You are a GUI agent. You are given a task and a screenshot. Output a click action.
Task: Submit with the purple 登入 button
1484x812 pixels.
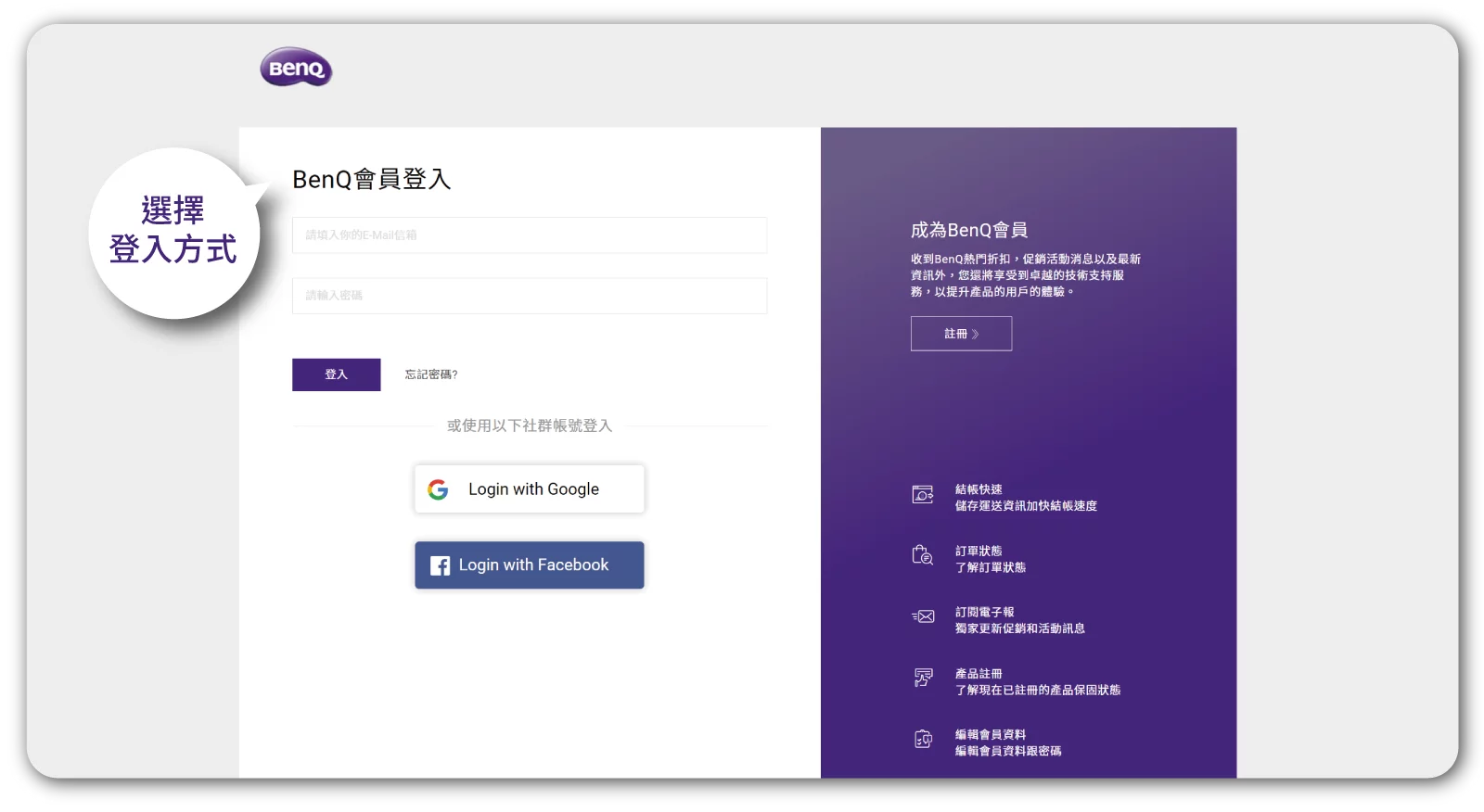[x=336, y=374]
